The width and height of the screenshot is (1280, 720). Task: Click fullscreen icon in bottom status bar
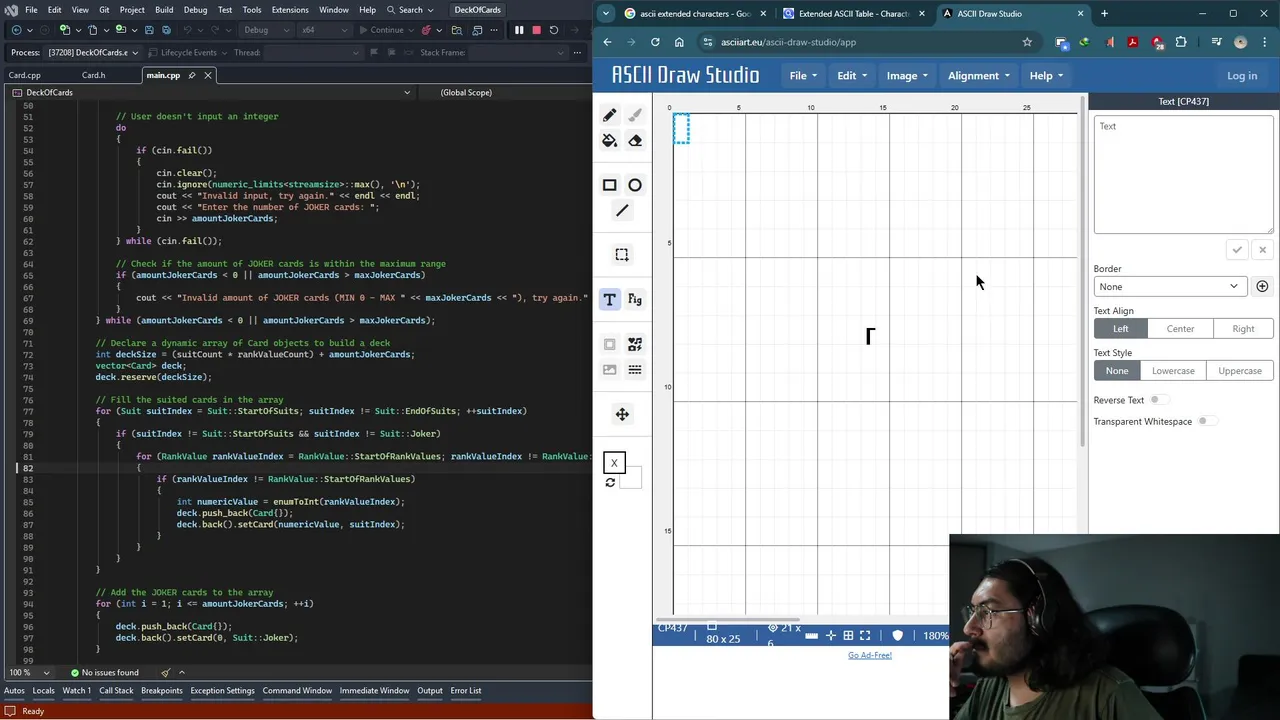click(865, 636)
